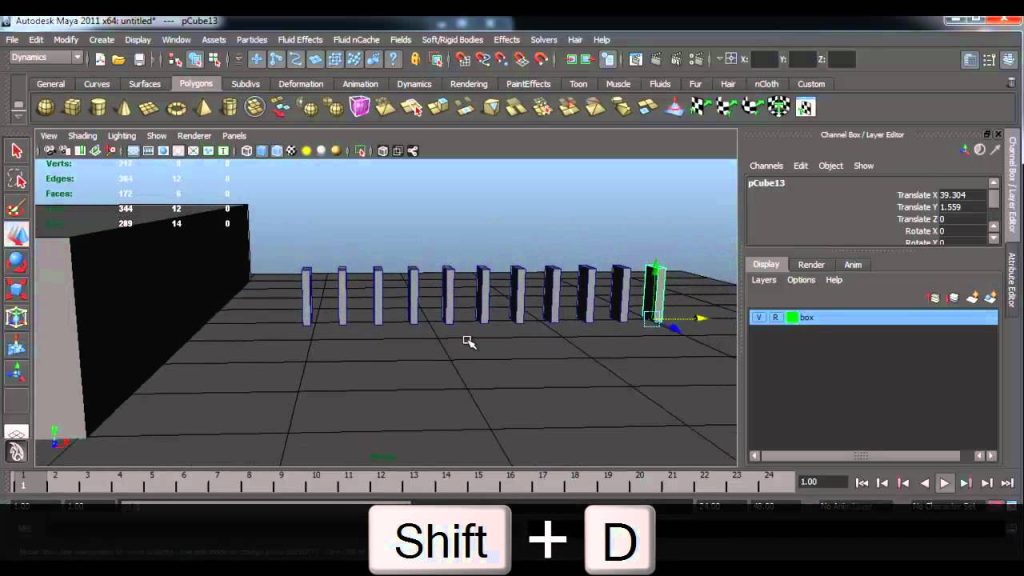Screen dimensions: 1024x576
Task: Create a polygon cube from the shelf
Action: click(72, 107)
